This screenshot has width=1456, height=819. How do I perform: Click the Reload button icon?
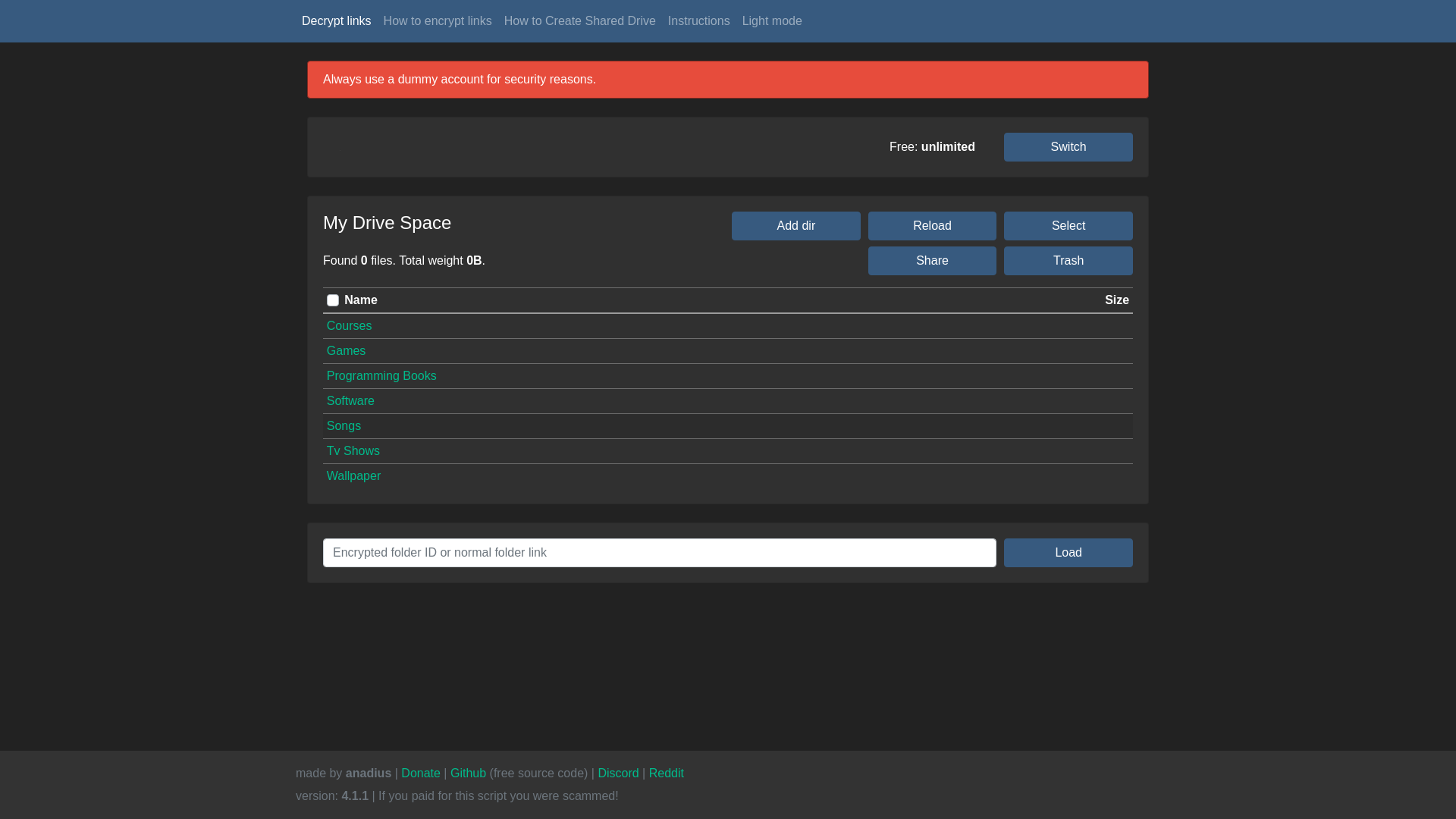click(x=932, y=225)
